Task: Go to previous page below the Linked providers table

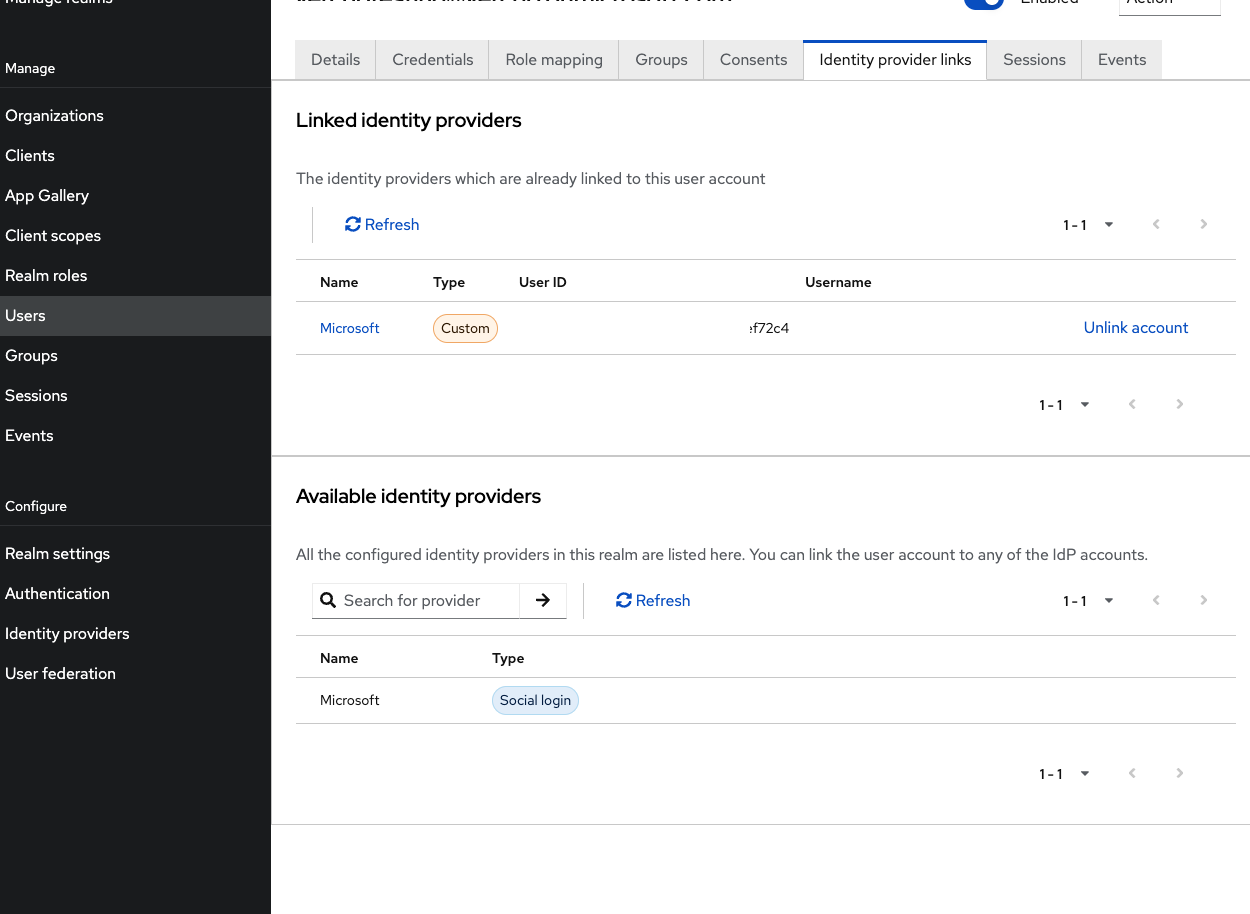Action: pyautogui.click(x=1132, y=405)
